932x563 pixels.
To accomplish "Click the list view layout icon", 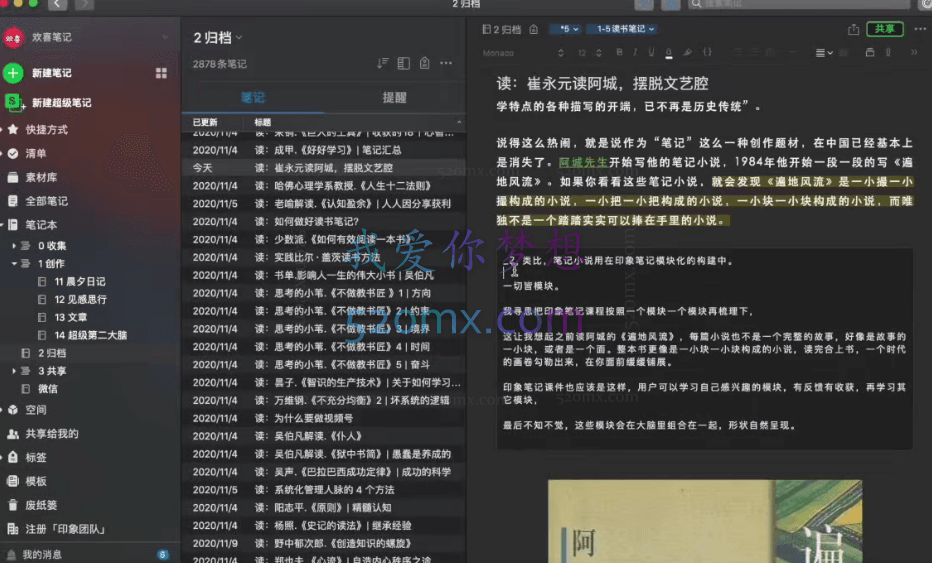I will 404,63.
